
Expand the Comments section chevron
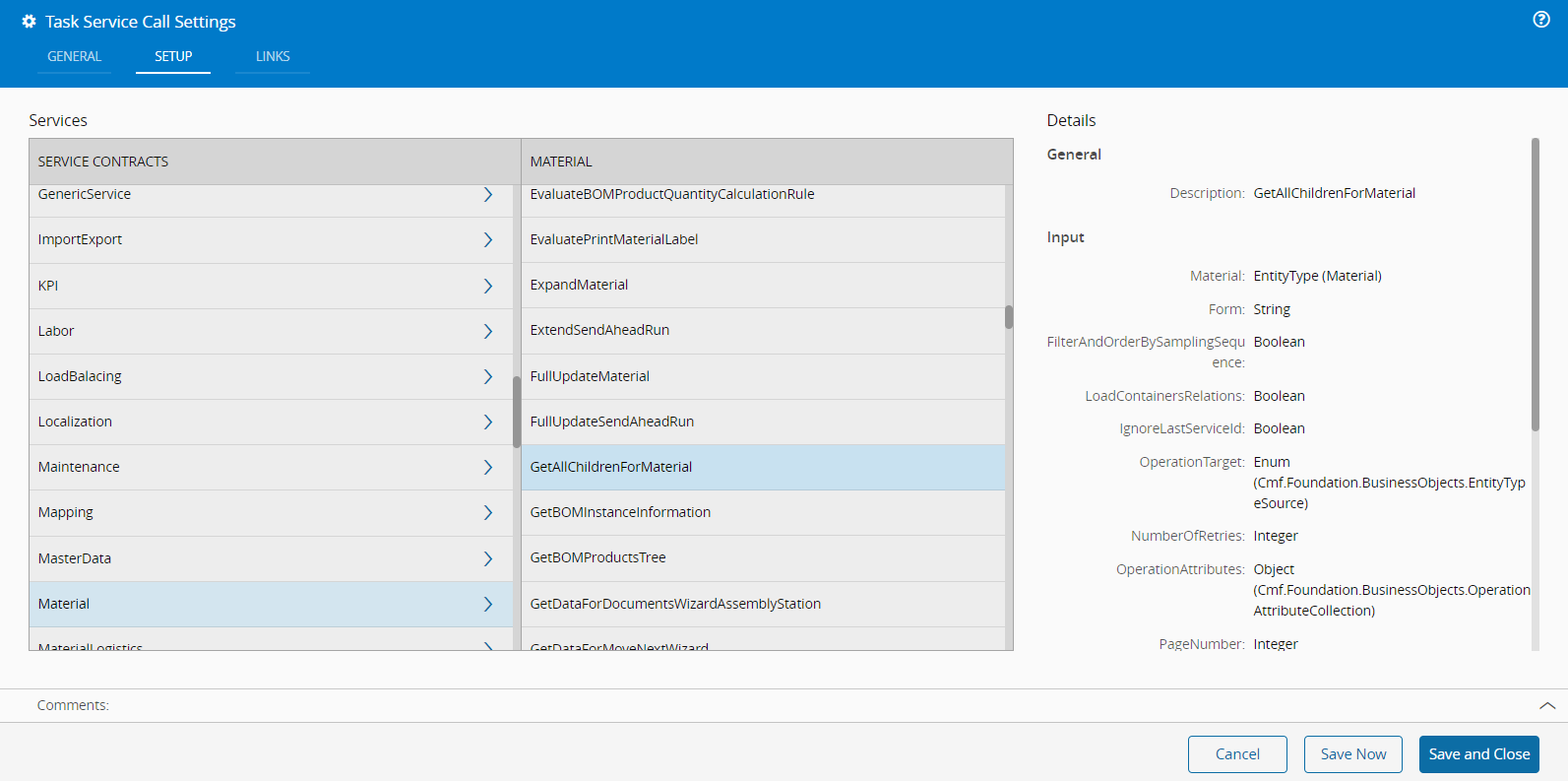[1546, 705]
